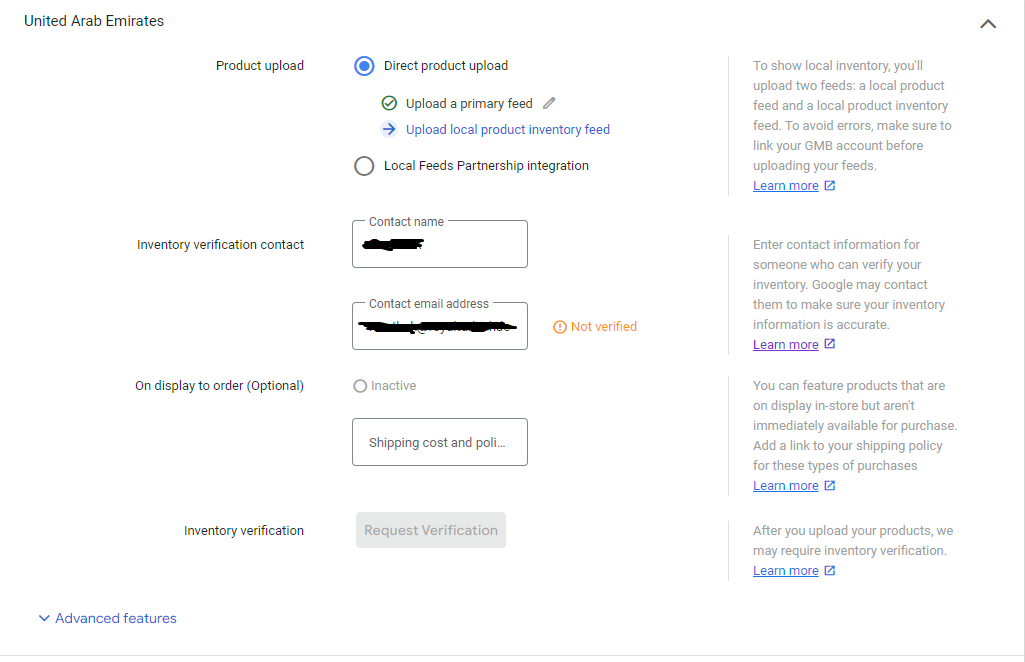Open Learn more link about inventory contact
The width and height of the screenshot is (1025, 662).
(x=786, y=344)
